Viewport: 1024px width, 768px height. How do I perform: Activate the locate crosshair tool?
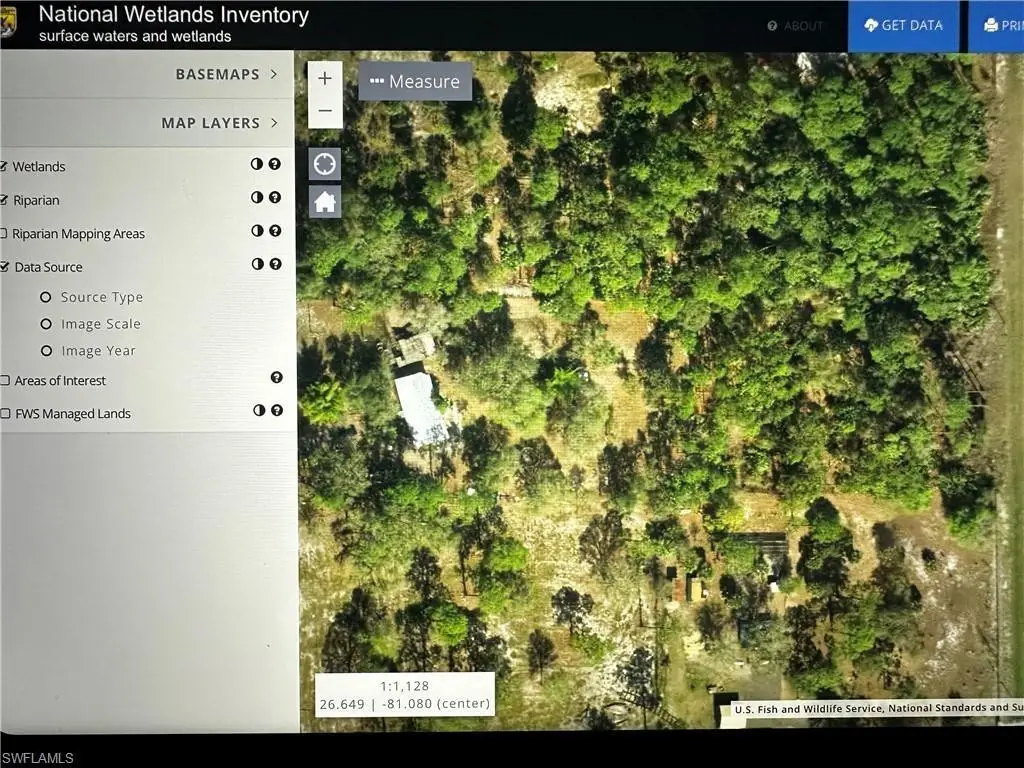[324, 162]
